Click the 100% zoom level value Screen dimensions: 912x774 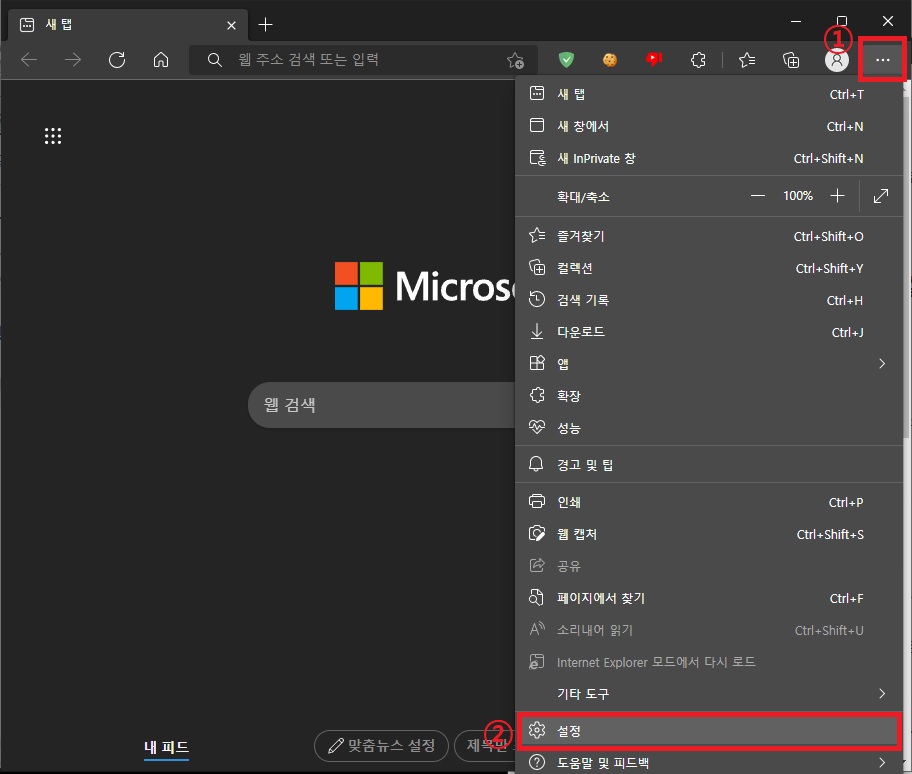coord(797,196)
